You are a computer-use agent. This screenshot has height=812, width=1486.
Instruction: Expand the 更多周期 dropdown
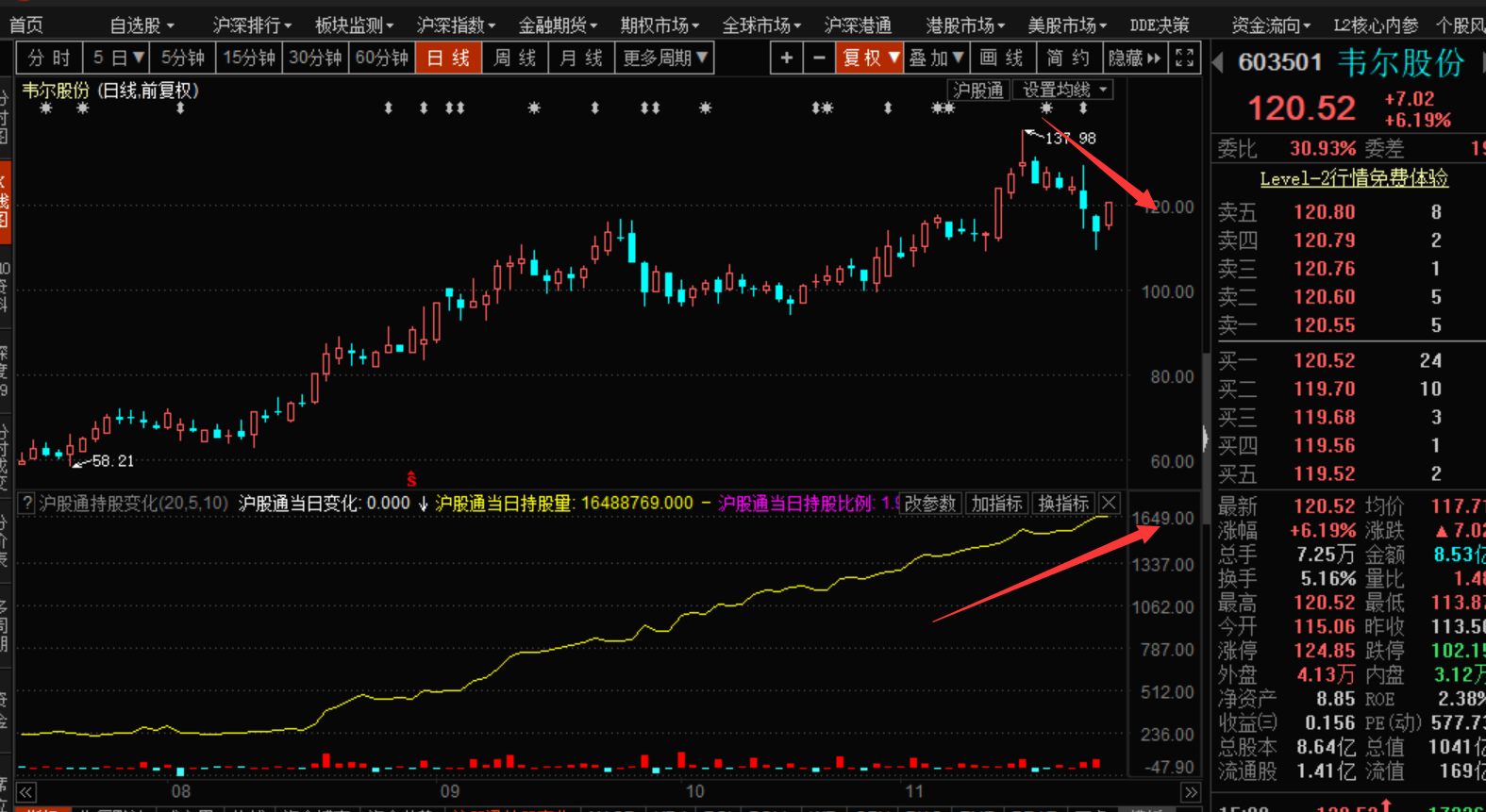665,58
